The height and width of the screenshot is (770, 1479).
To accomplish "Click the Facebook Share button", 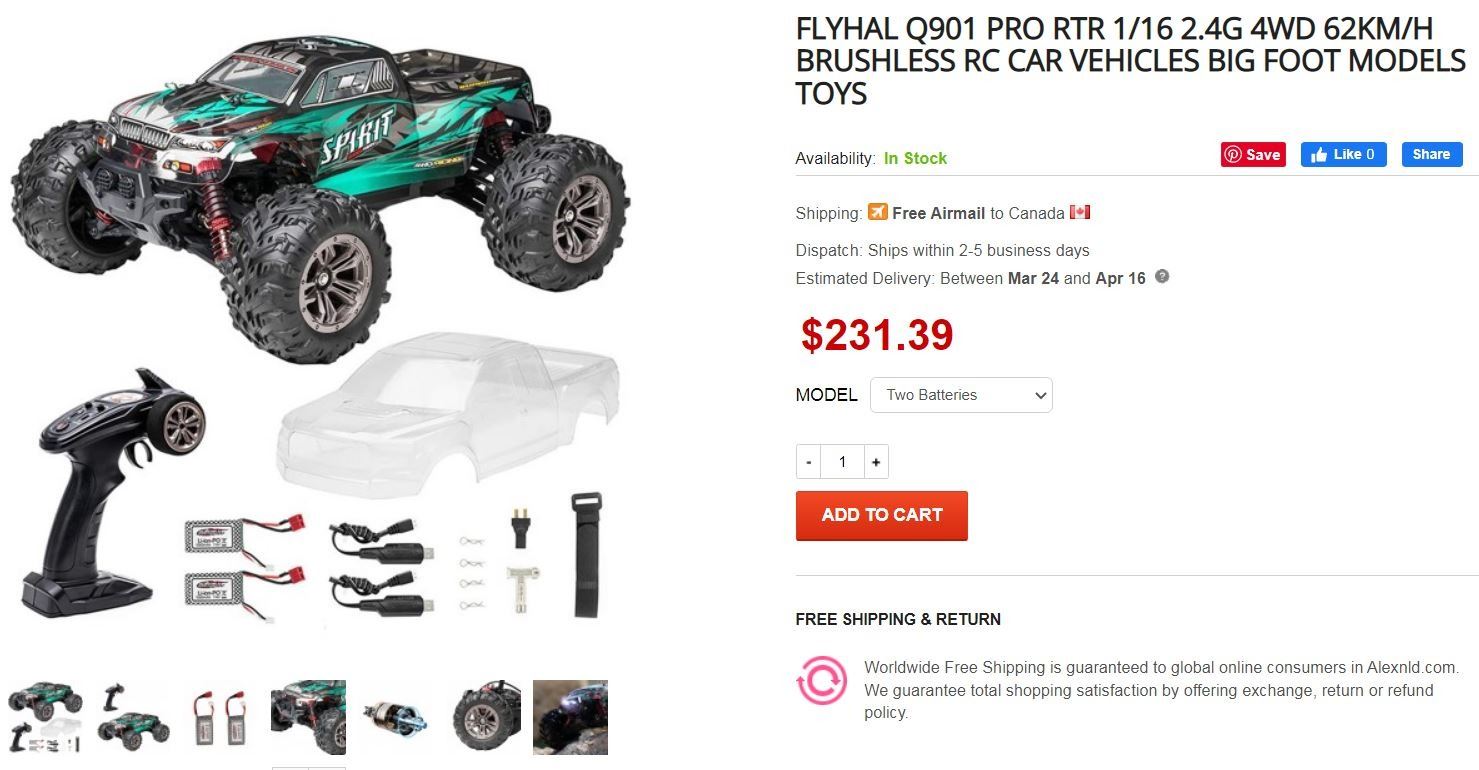I will coord(1432,154).
